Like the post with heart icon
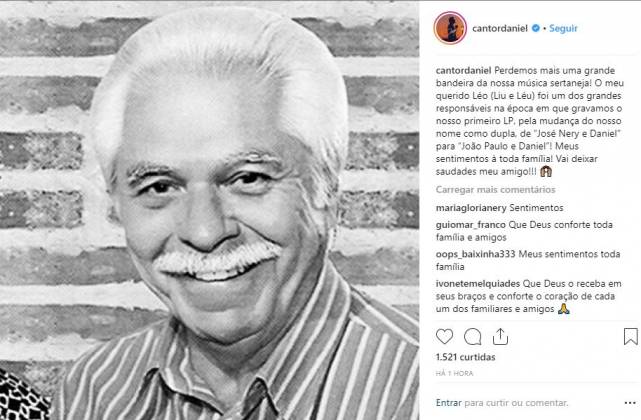 (x=444, y=337)
